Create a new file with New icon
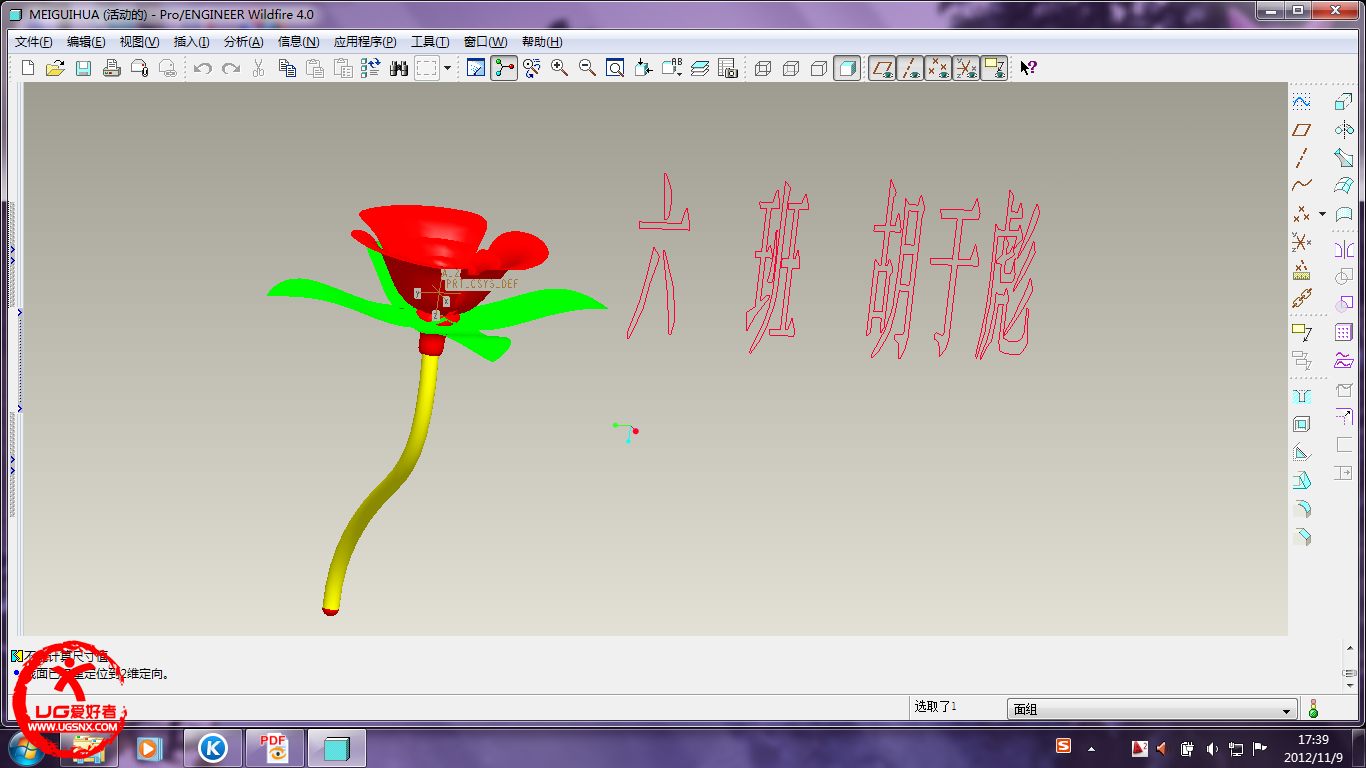The width and height of the screenshot is (1366, 768). [28, 68]
